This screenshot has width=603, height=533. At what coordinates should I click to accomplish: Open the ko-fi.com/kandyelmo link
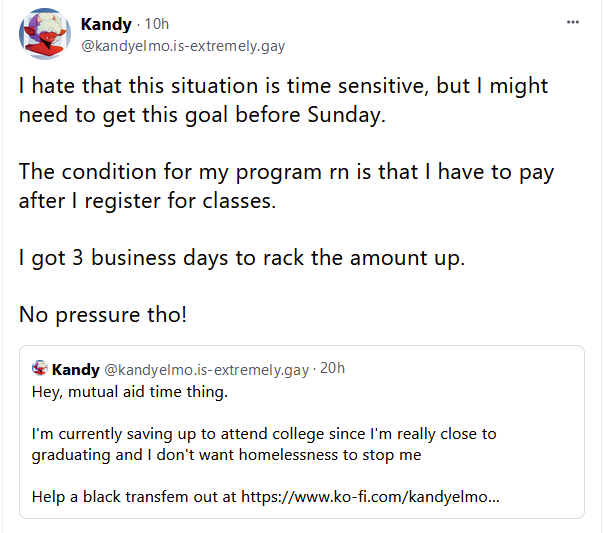coord(370,496)
